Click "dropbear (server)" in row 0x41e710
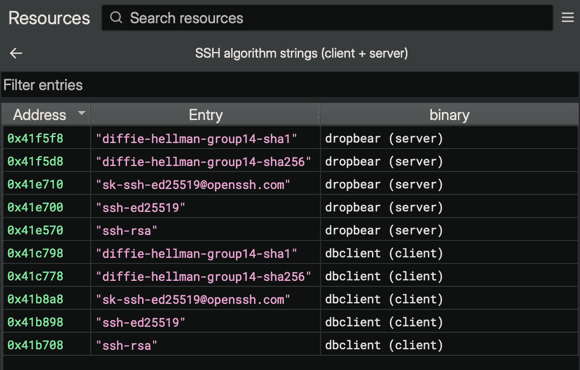This screenshot has height=370, width=580. pyautogui.click(x=384, y=184)
